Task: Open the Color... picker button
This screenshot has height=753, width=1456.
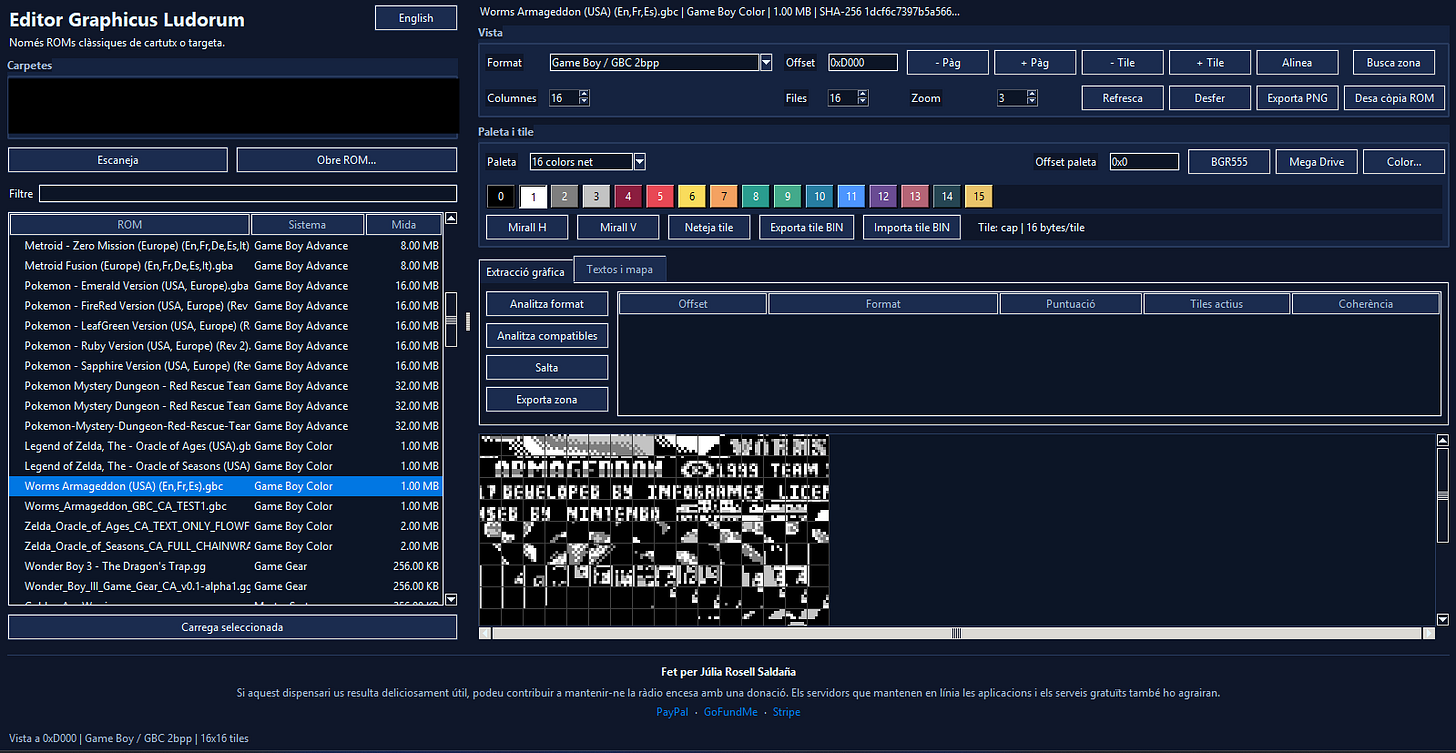Action: click(x=1404, y=162)
